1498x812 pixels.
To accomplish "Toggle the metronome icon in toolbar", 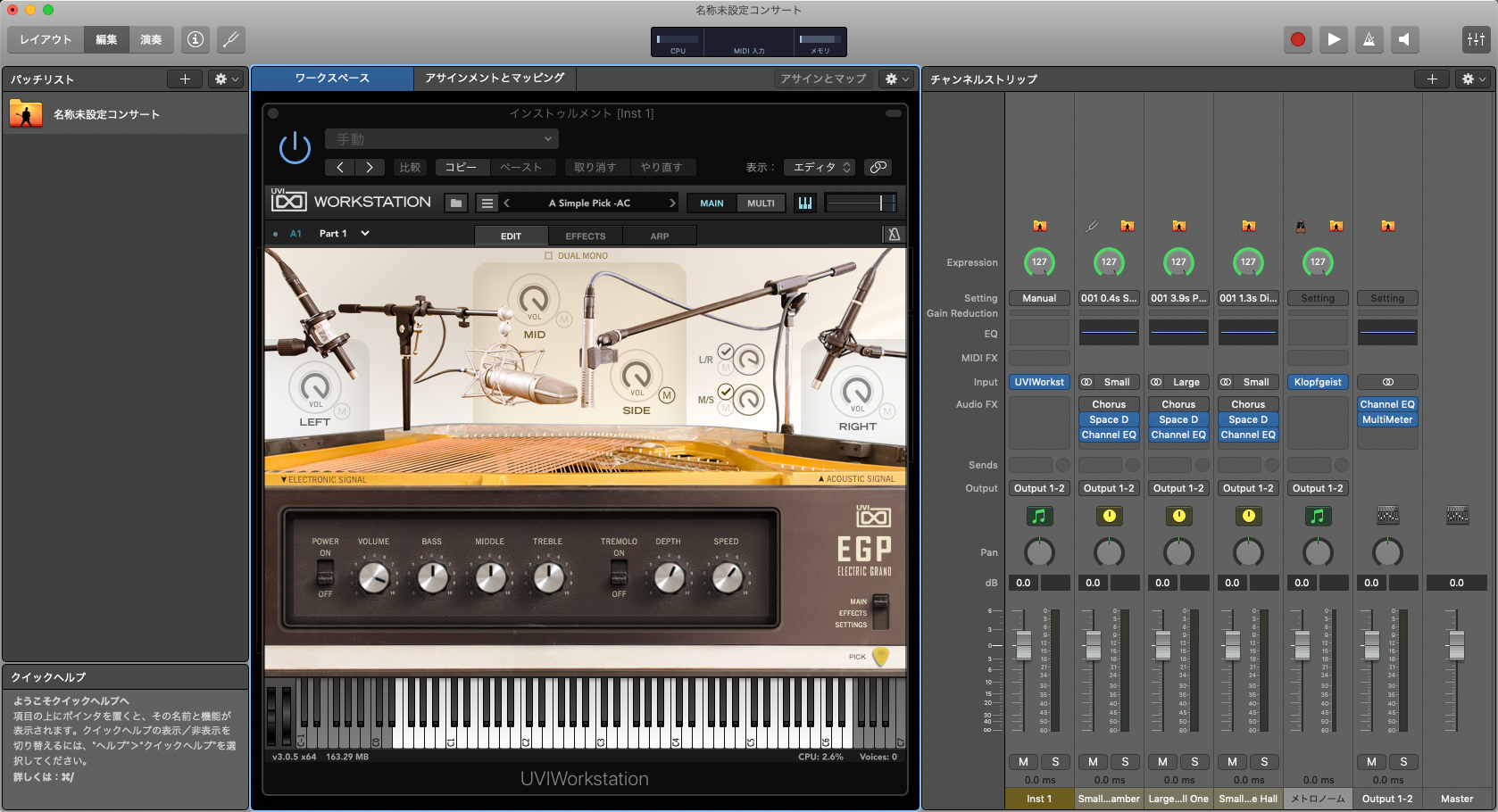I will coord(1369,39).
